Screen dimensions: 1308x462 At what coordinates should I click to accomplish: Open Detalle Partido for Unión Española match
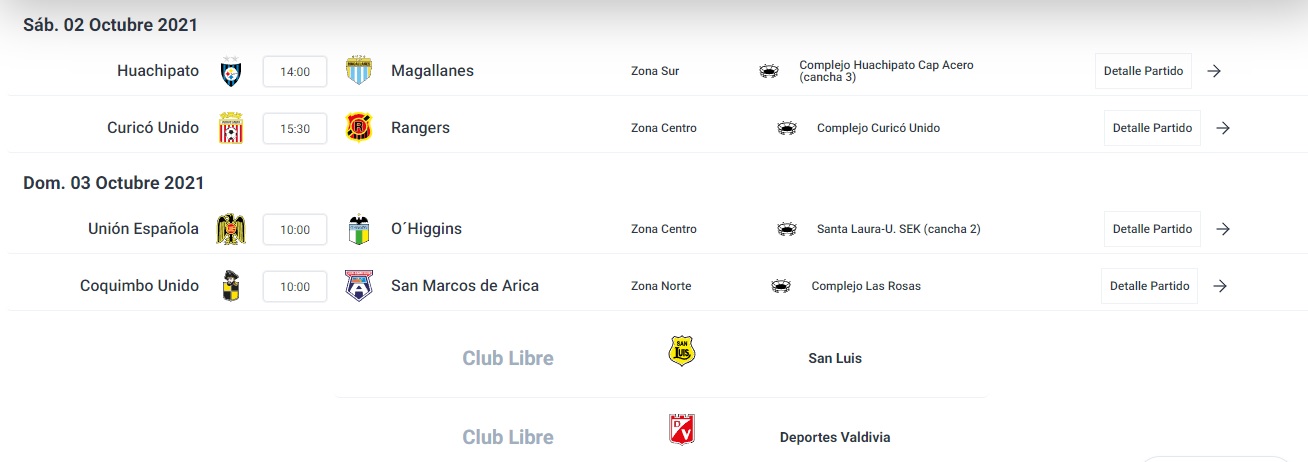1152,229
